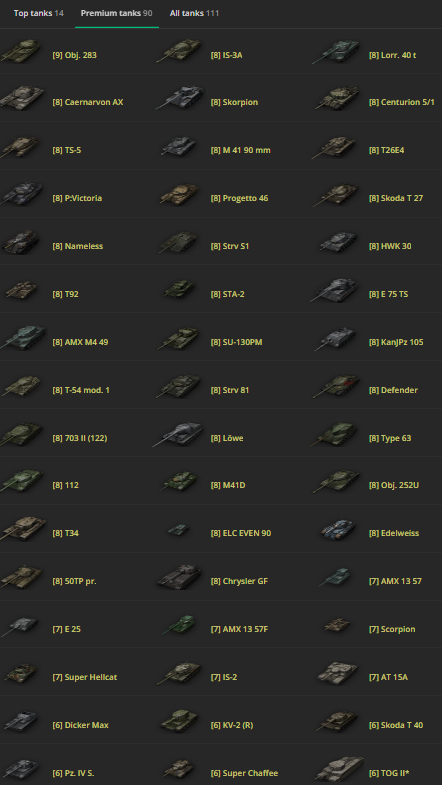Click the Super Hellcat label

85,677
